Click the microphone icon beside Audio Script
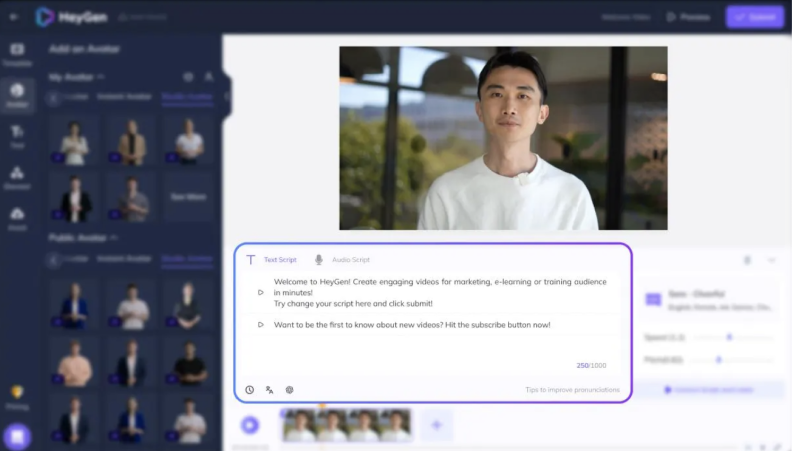The image size is (792, 451). pos(319,260)
